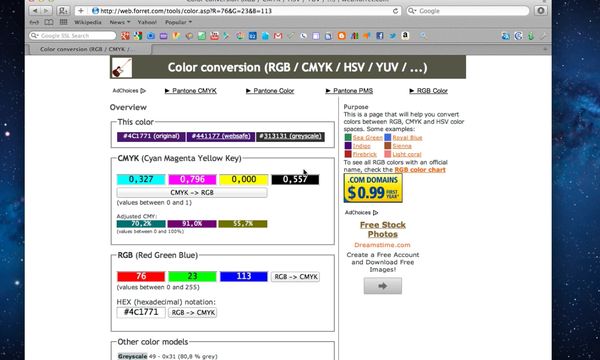Click the HEX notation #4C1771 input field
Image resolution: width=600 pixels, height=360 pixels.
[141, 312]
